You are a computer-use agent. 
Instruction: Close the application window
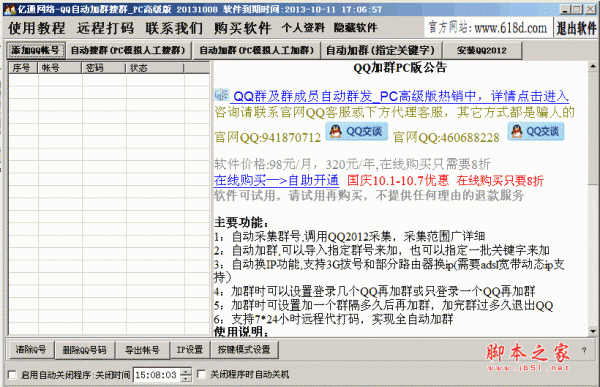click(x=592, y=9)
